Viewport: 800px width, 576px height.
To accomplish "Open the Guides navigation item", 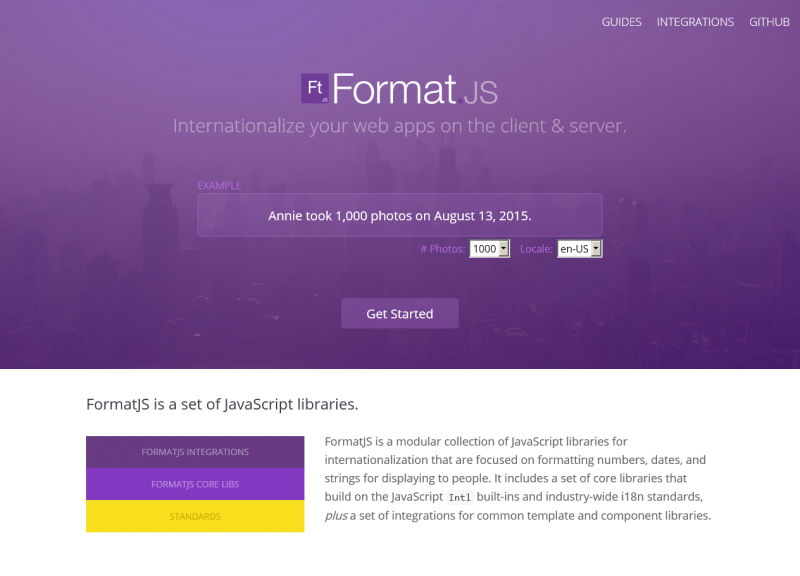I will coord(621,22).
